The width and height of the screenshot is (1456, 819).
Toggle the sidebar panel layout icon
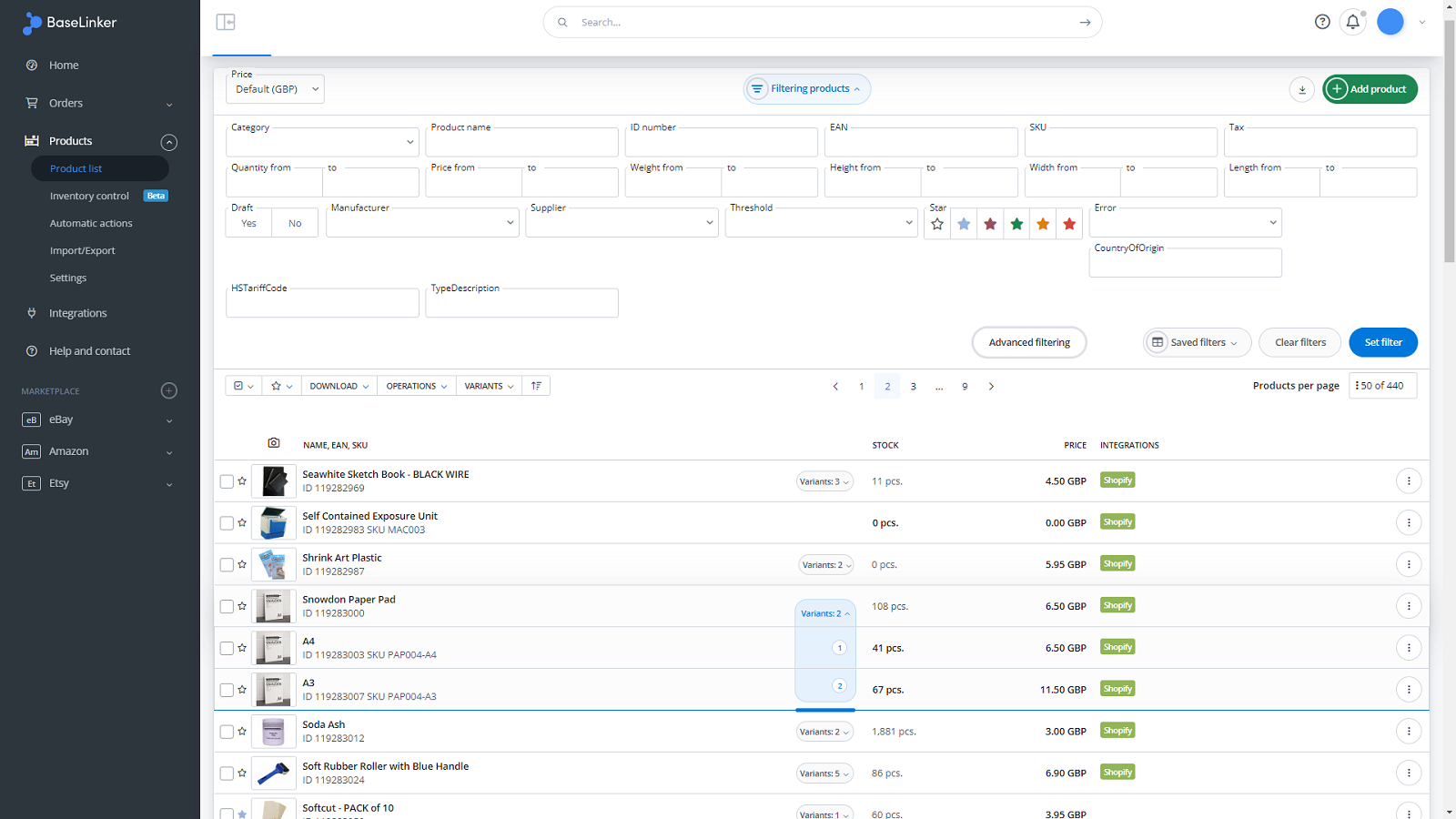[226, 22]
